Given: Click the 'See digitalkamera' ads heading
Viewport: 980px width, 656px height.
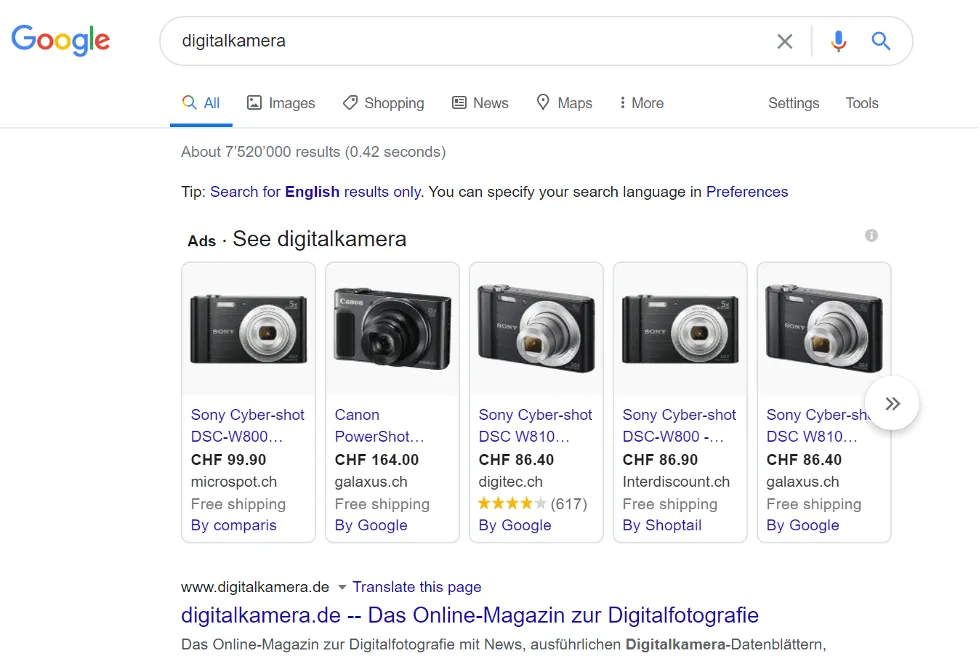Looking at the screenshot, I should (x=319, y=239).
